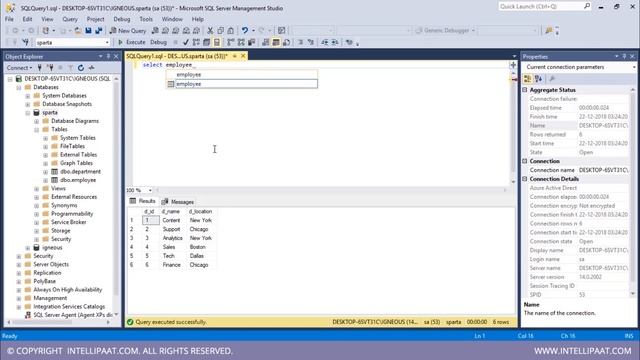Collapse the sparta database node
Viewport: 640px width, 360px height.
coord(28,113)
